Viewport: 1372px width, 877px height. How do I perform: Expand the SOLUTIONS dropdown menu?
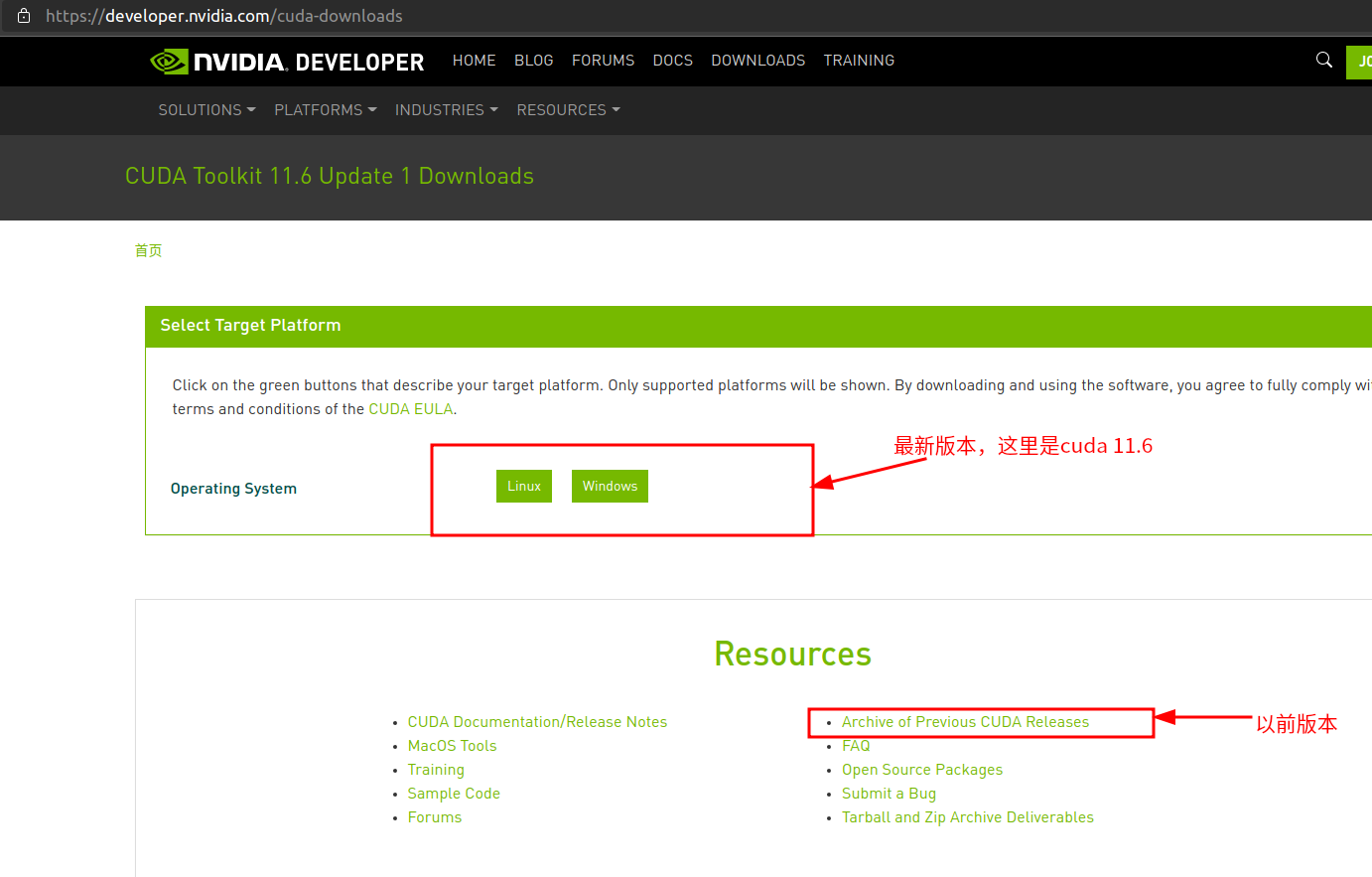click(206, 110)
